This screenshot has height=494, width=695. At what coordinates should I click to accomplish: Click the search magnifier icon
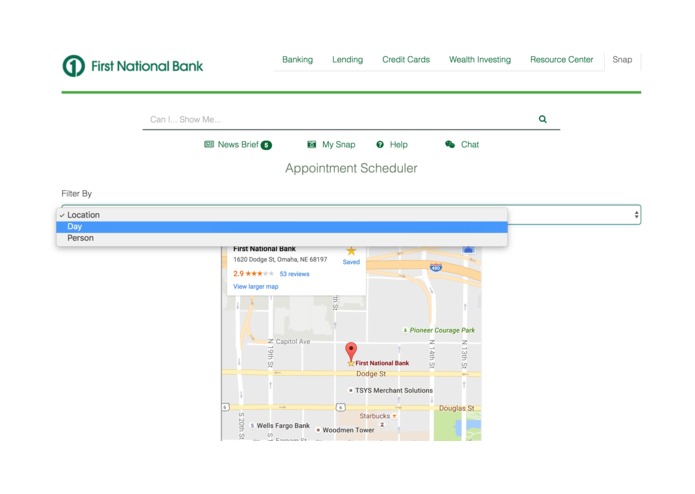543,119
